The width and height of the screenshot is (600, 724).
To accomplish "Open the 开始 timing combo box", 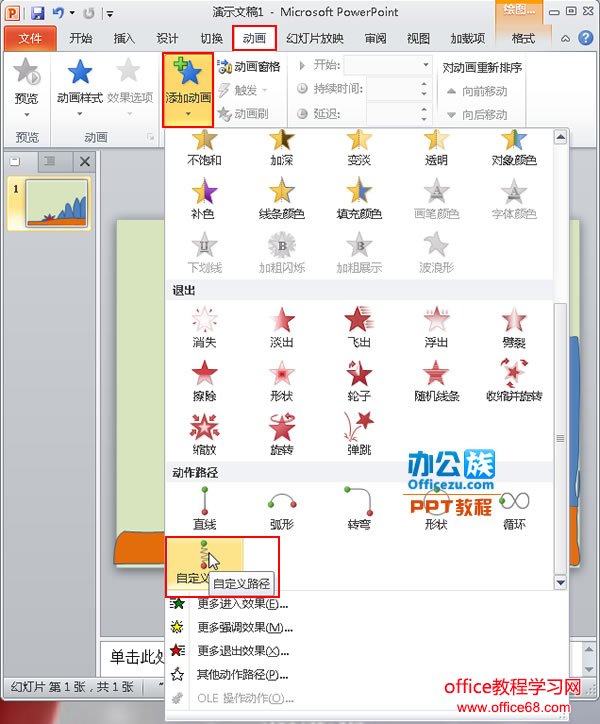I will 388,65.
